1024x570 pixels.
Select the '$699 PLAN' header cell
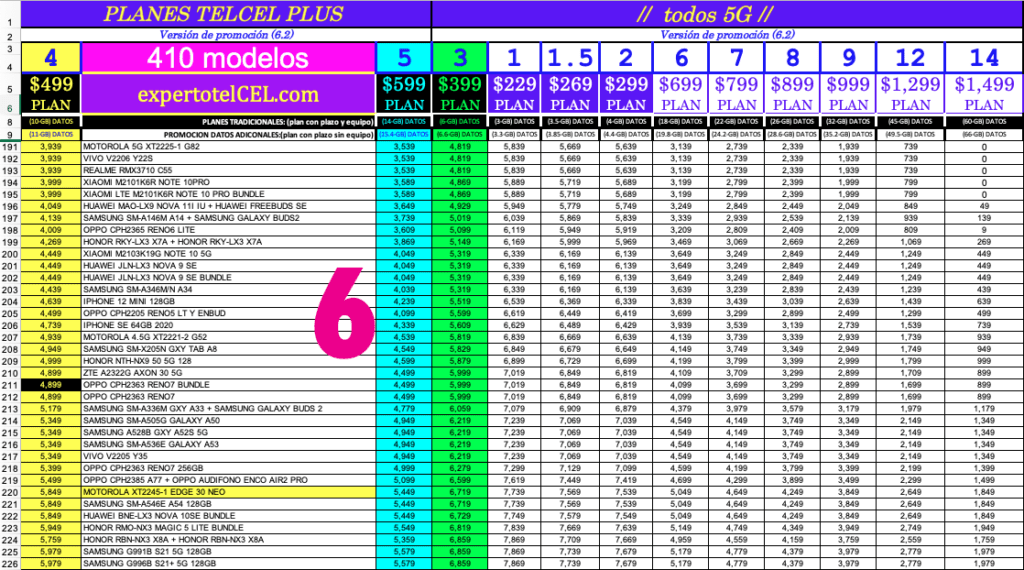680,94
